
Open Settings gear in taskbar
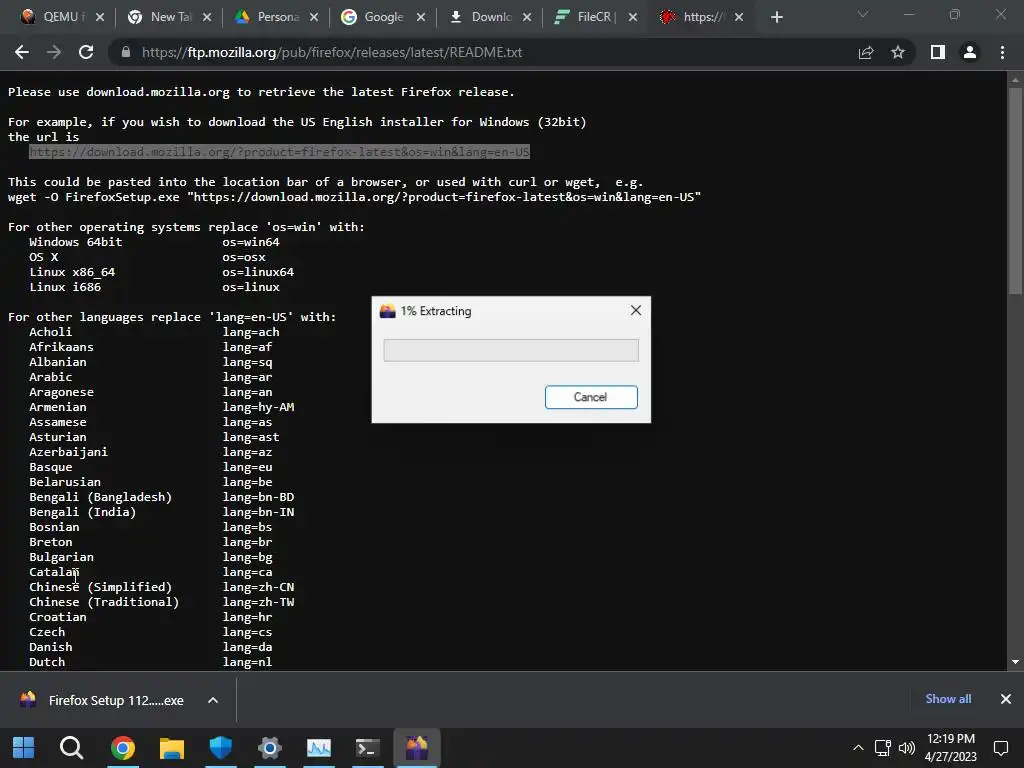click(269, 748)
